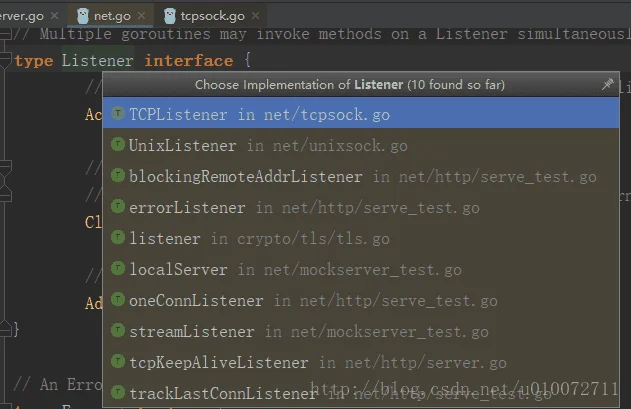
Task: Choose trackLastConnListener implementation
Action: (x=361, y=393)
